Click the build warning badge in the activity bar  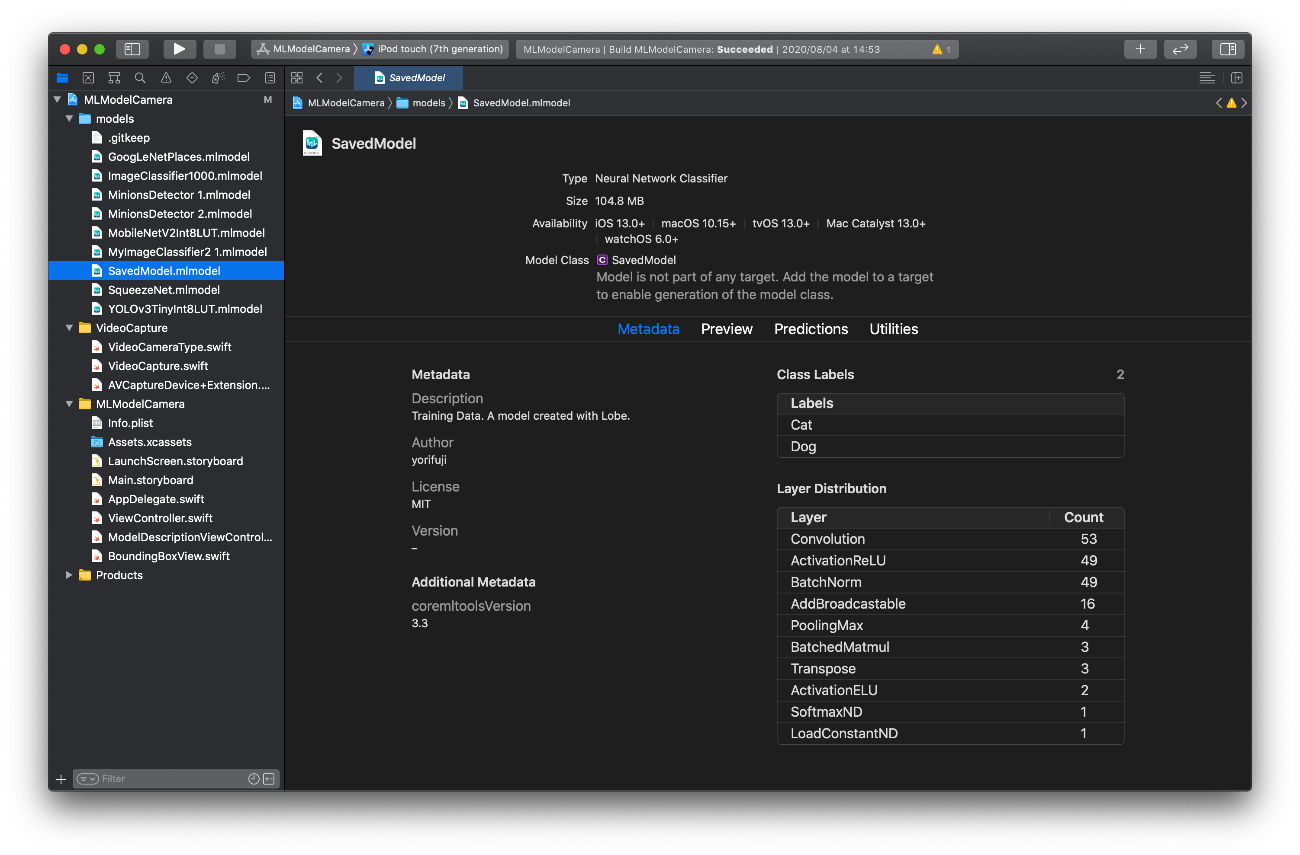click(941, 49)
